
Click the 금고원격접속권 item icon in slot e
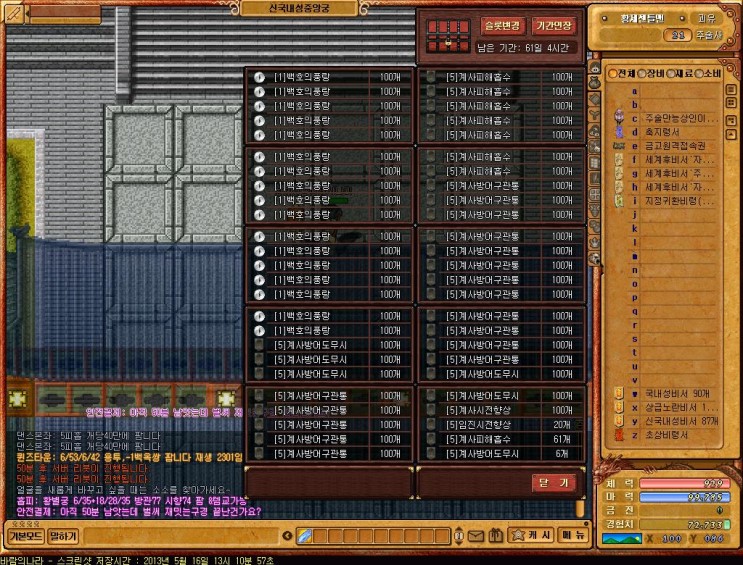click(618, 145)
